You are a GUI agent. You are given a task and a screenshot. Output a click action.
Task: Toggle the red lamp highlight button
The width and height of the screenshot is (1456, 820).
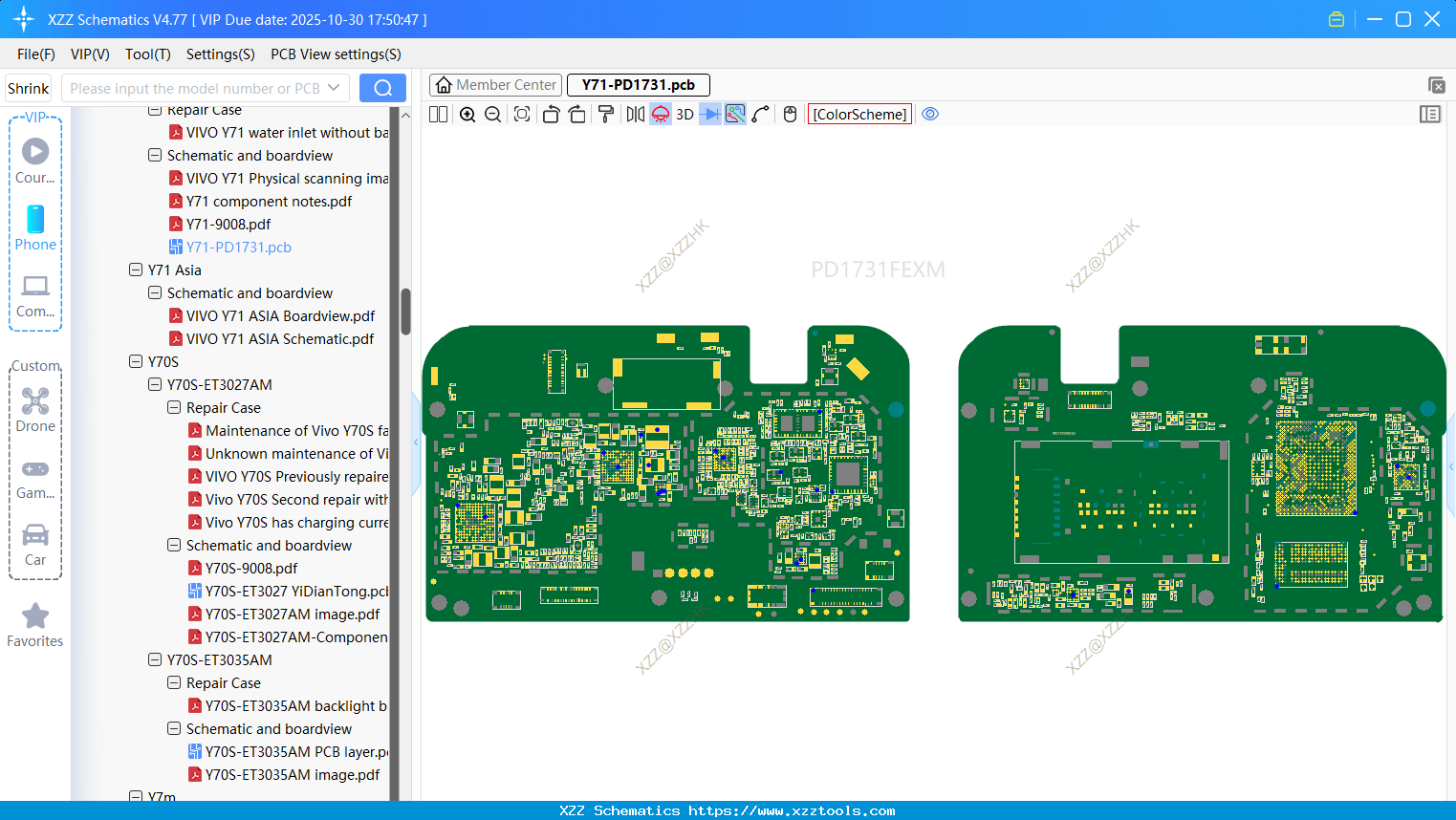(x=661, y=115)
